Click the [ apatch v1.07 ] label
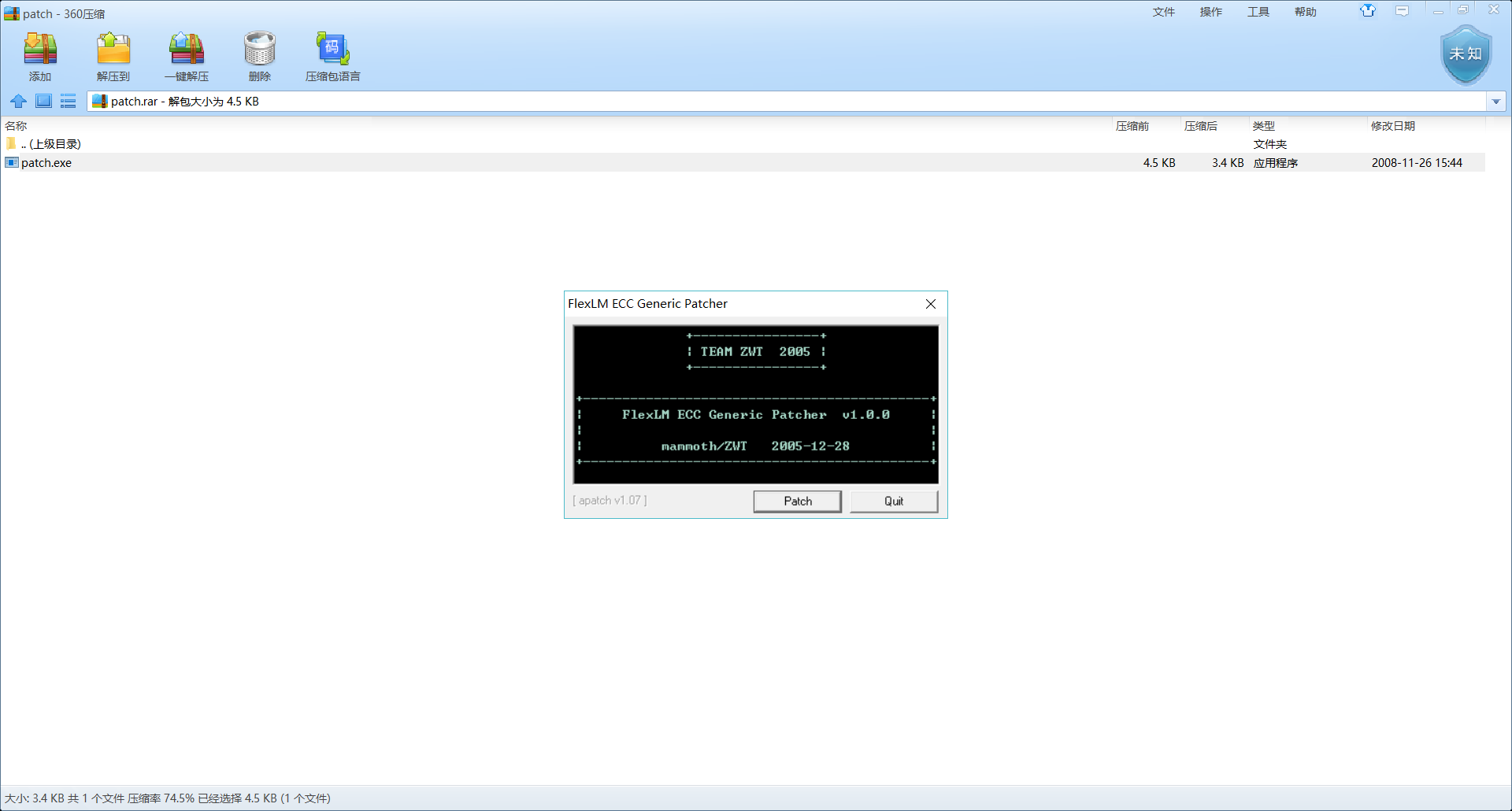Viewport: 1512px width, 811px height. 610,501
